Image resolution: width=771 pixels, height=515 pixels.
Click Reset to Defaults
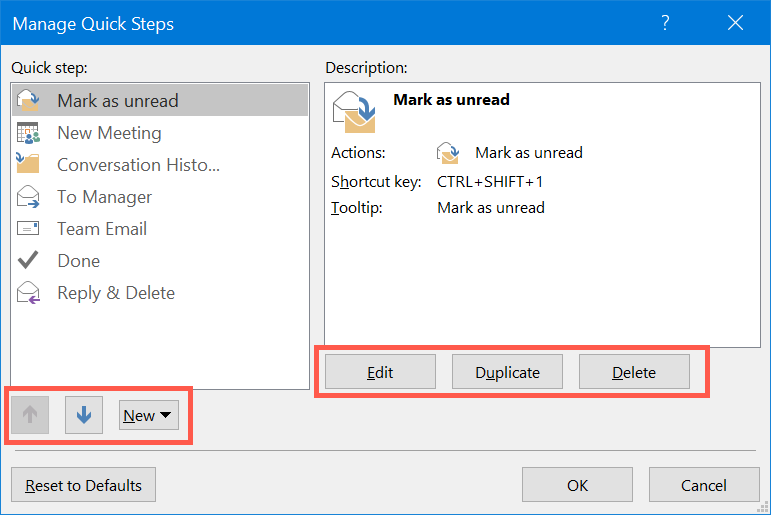coord(84,486)
